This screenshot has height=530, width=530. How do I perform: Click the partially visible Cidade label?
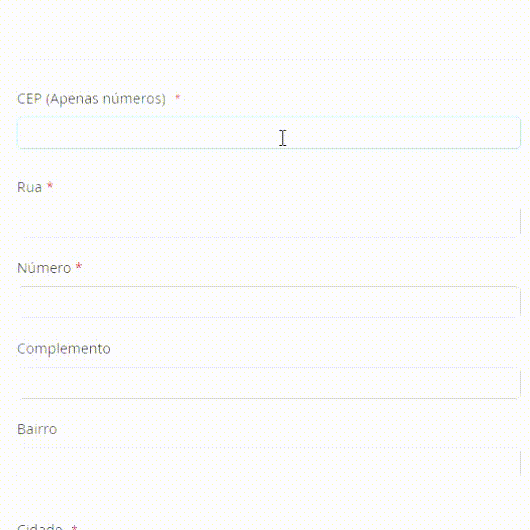pyautogui.click(x=40, y=527)
